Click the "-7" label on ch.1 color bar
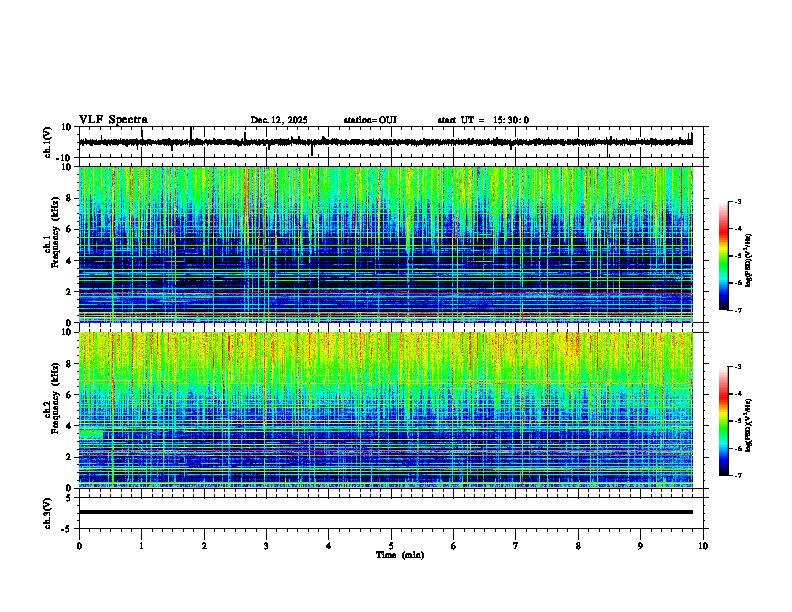 tap(737, 310)
